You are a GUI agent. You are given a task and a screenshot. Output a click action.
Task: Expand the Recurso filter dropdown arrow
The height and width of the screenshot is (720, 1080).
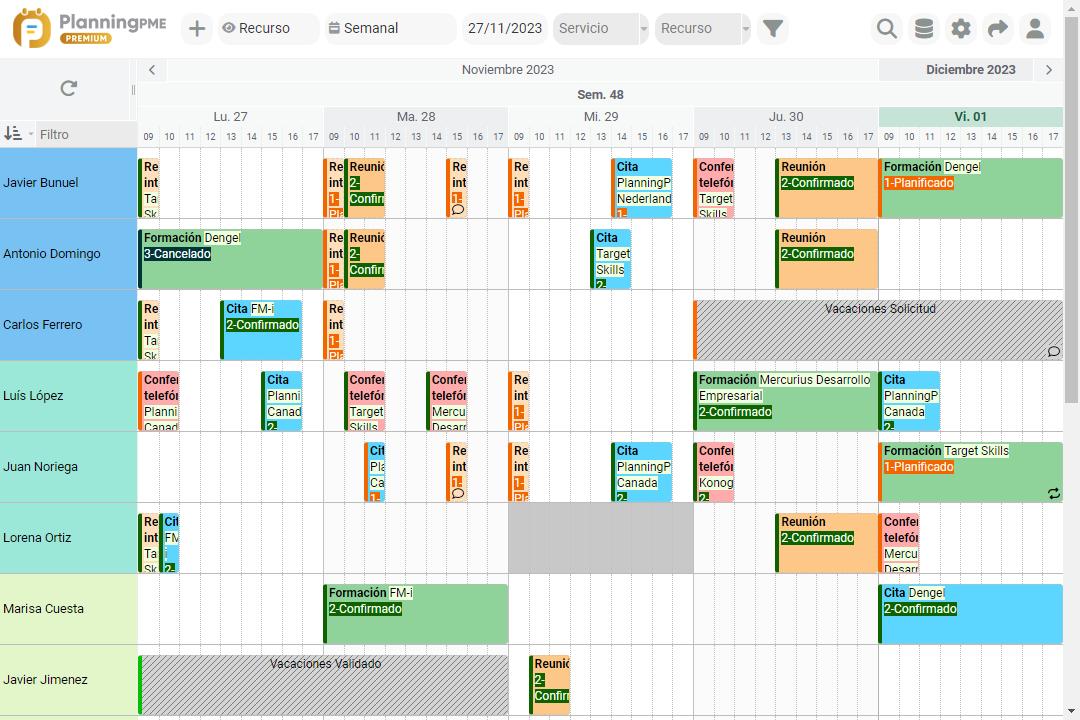pos(744,28)
